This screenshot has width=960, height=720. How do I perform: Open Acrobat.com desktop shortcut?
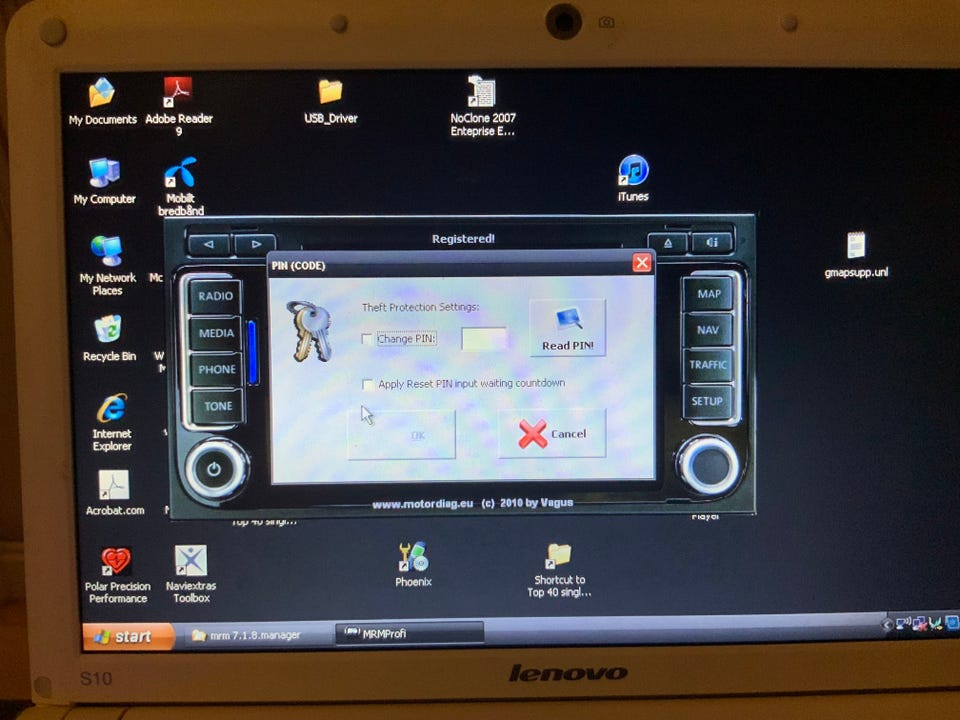(114, 493)
